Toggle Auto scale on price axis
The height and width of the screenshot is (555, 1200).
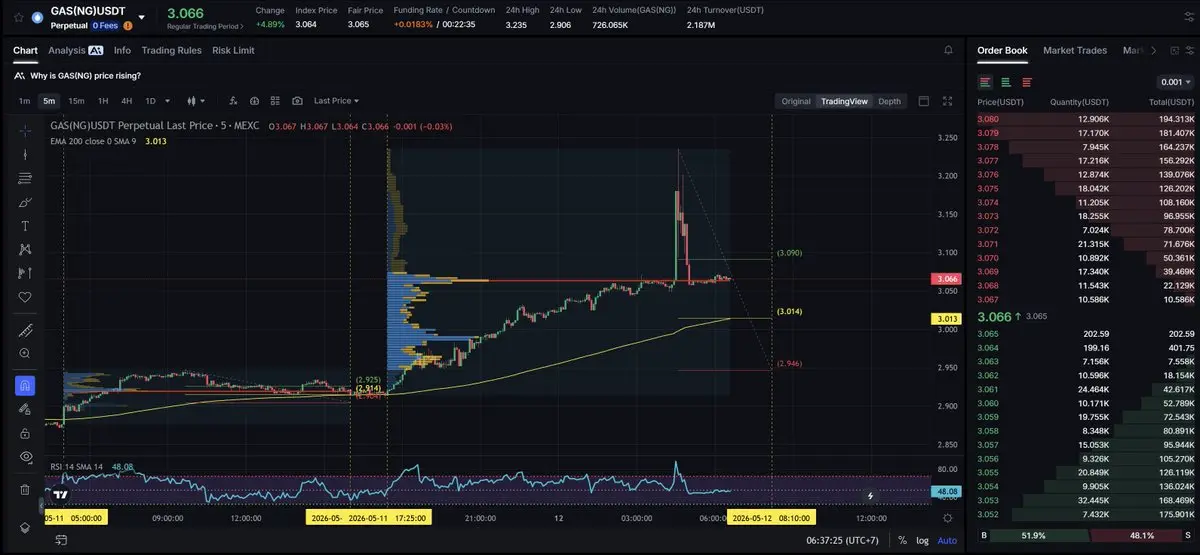pos(946,540)
